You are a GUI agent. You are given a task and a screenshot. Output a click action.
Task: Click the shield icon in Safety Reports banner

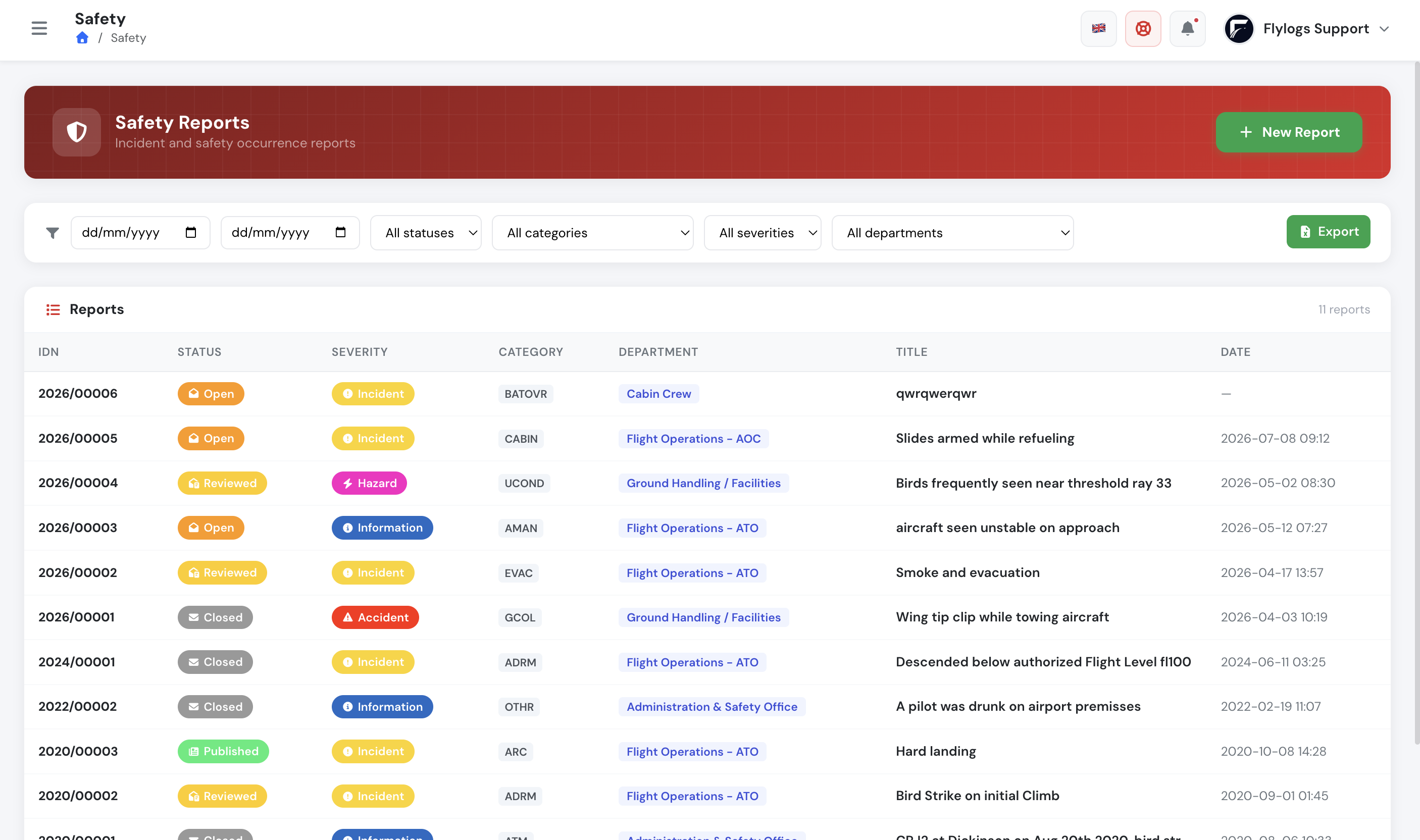pos(76,132)
